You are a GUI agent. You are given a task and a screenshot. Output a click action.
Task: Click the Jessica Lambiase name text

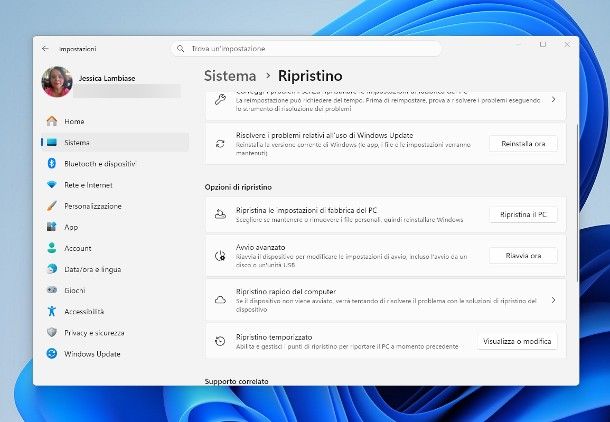(107, 78)
